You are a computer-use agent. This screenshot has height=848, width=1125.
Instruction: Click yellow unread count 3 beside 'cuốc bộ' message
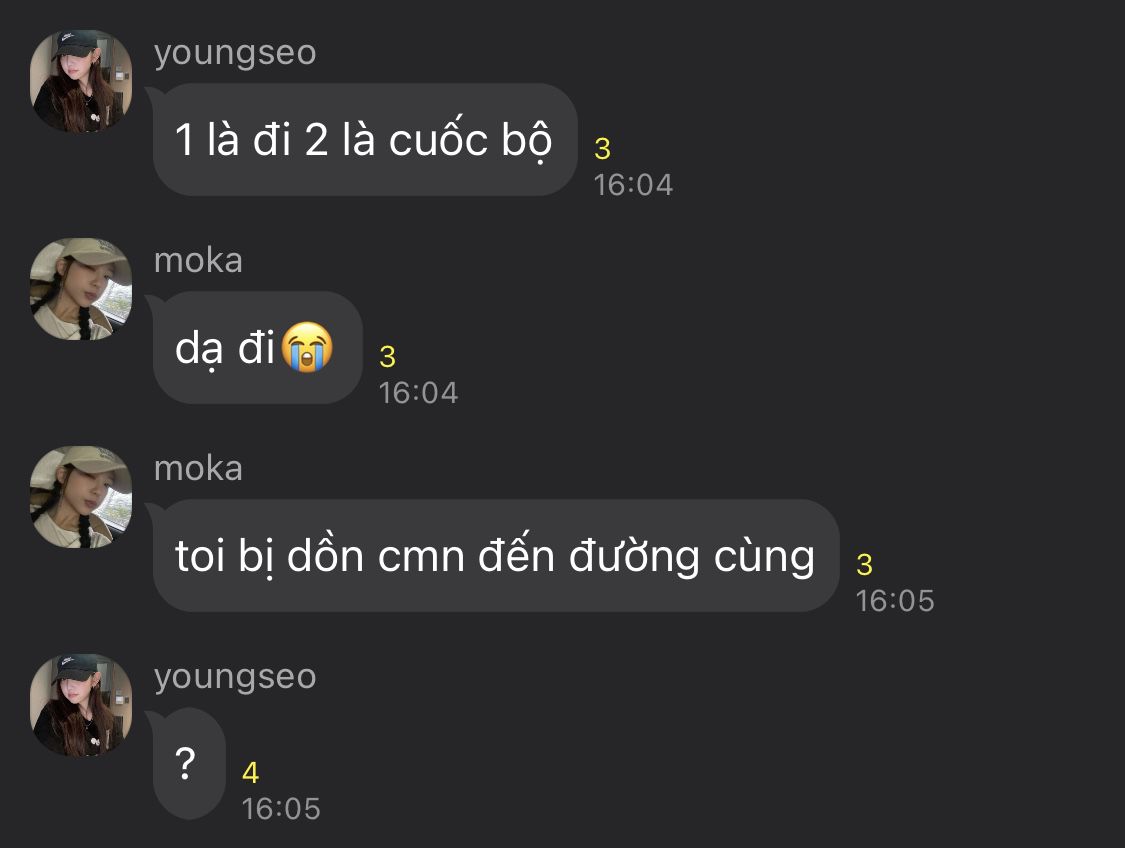point(603,149)
